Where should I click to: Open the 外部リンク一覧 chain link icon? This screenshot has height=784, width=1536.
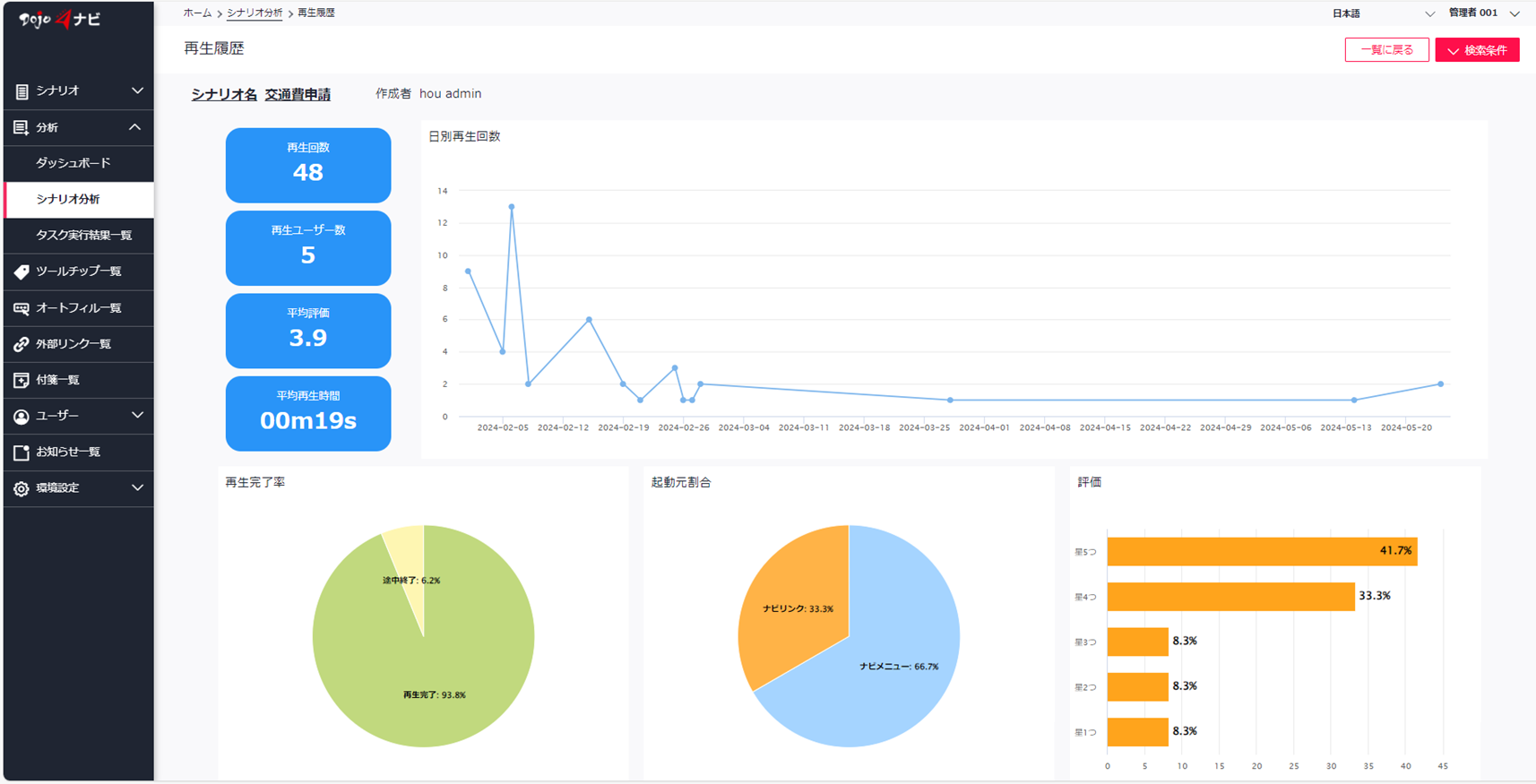[22, 344]
